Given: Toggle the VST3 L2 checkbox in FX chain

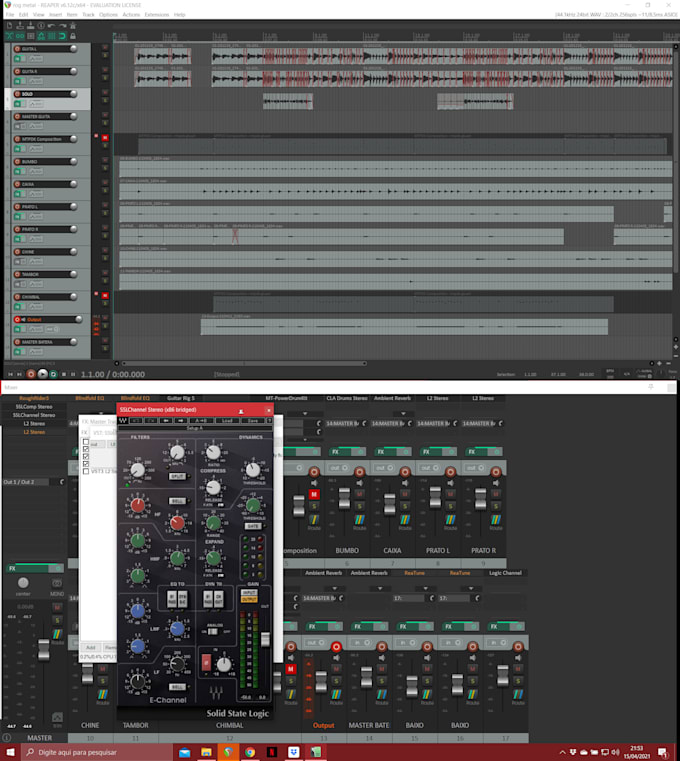Looking at the screenshot, I should click(86, 471).
